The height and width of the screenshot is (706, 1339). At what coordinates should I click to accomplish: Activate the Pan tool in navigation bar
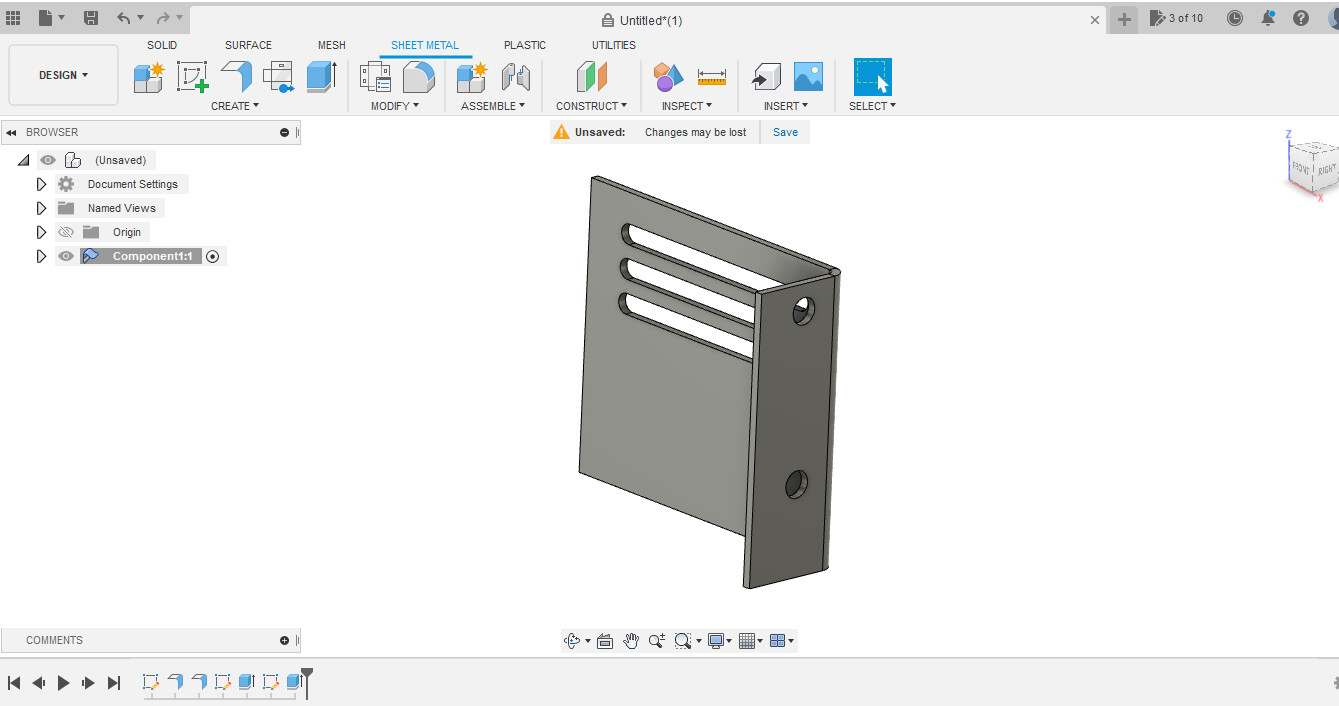[x=631, y=640]
